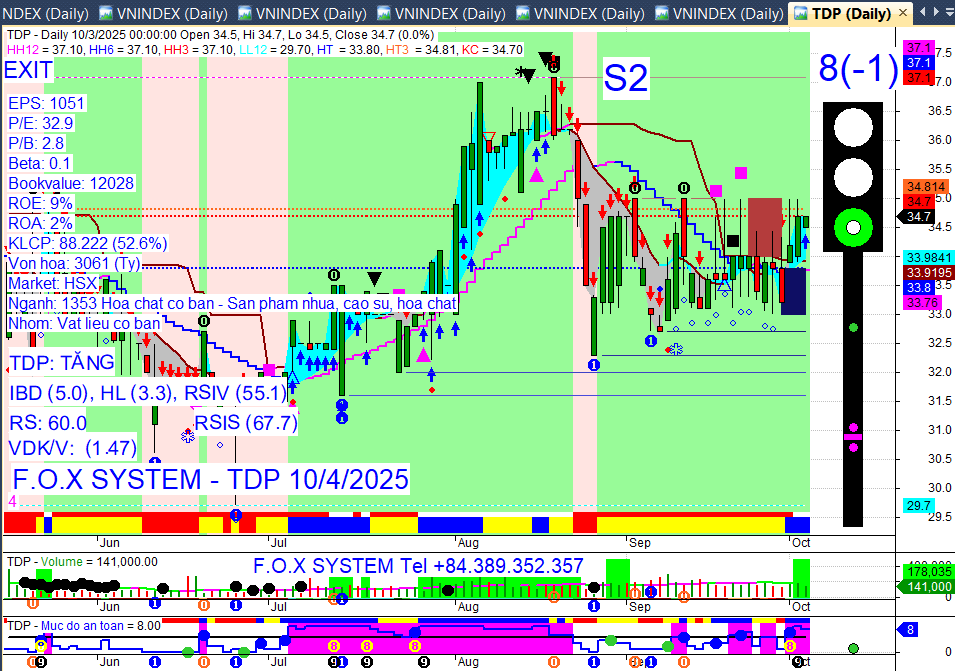The image size is (955, 671).
Task: Click the green 178,035 volume label
Action: pyautogui.click(x=929, y=572)
